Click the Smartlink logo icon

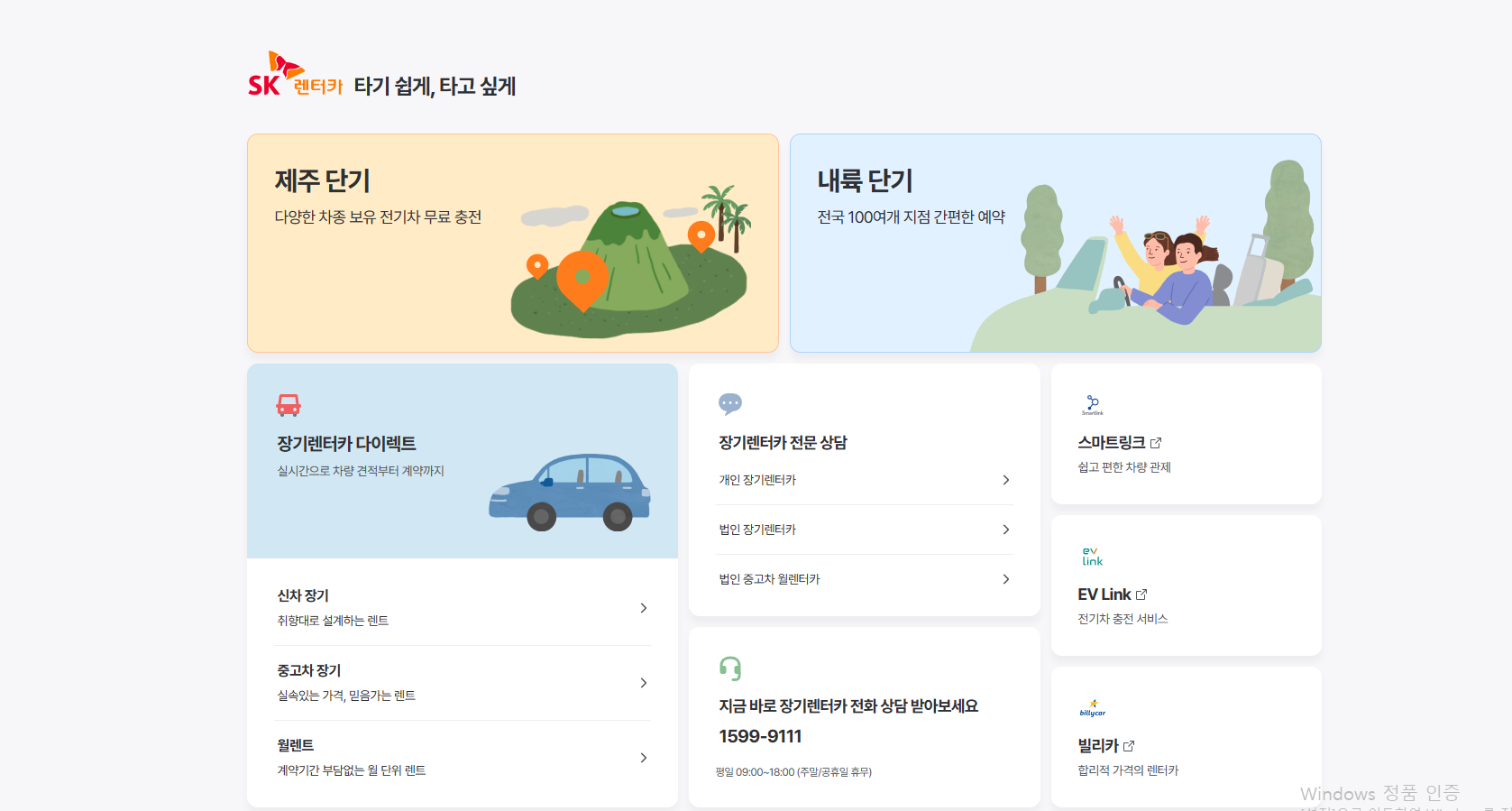pyautogui.click(x=1093, y=404)
